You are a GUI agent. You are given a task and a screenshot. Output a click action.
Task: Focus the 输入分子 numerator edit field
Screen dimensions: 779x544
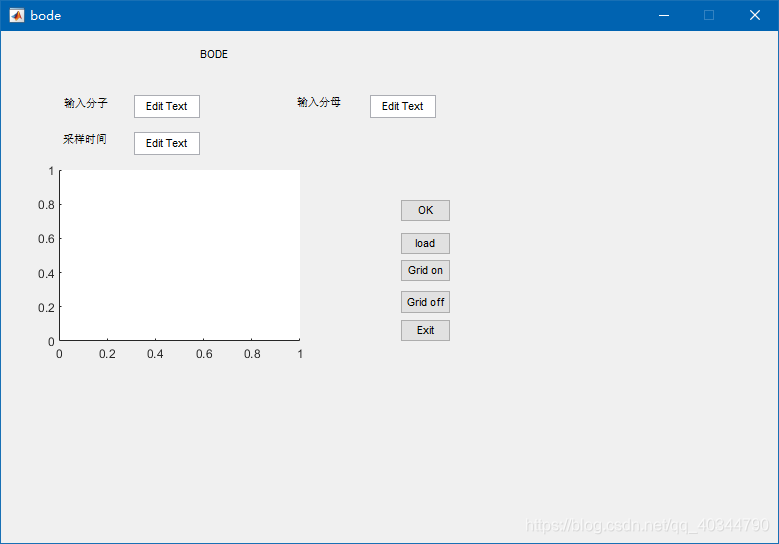[167, 106]
